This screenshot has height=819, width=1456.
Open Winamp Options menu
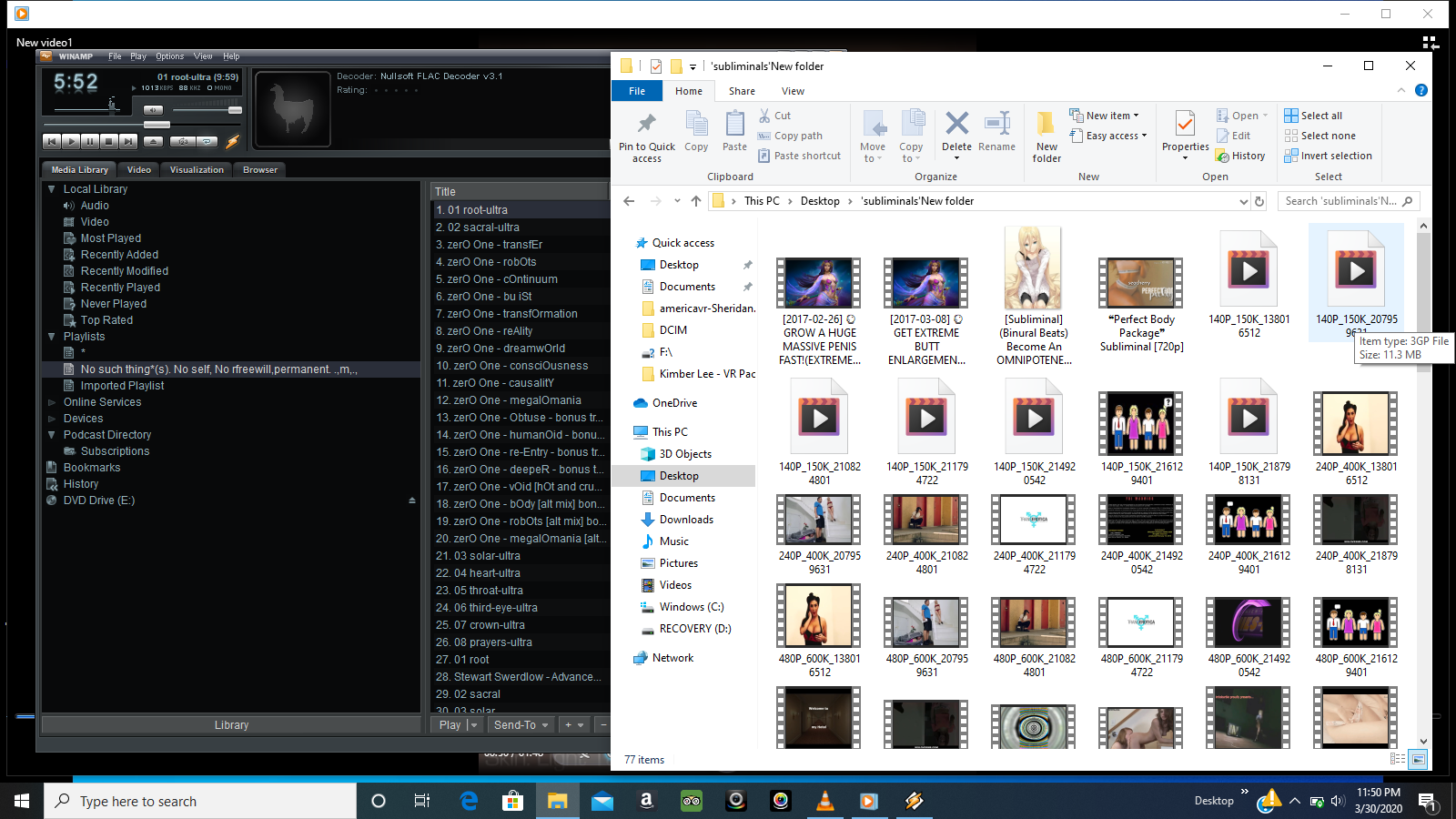pos(169,56)
